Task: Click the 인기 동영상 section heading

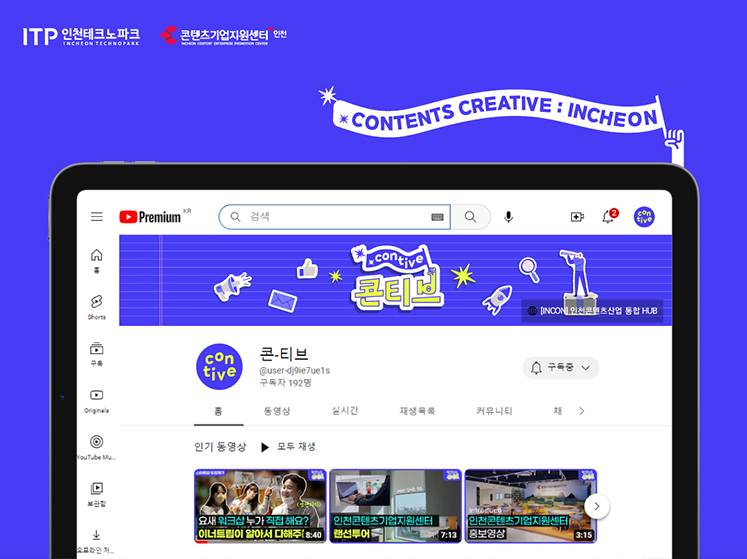Action: 220,447
